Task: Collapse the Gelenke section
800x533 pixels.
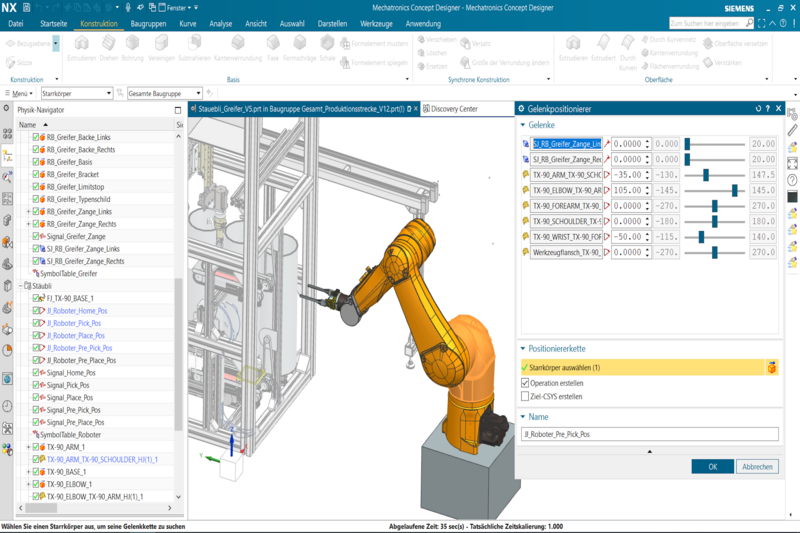Action: point(522,125)
